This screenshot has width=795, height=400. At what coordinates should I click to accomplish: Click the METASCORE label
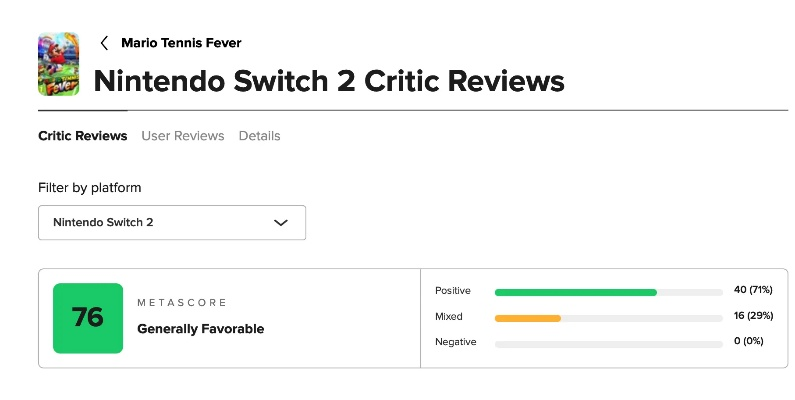click(182, 302)
